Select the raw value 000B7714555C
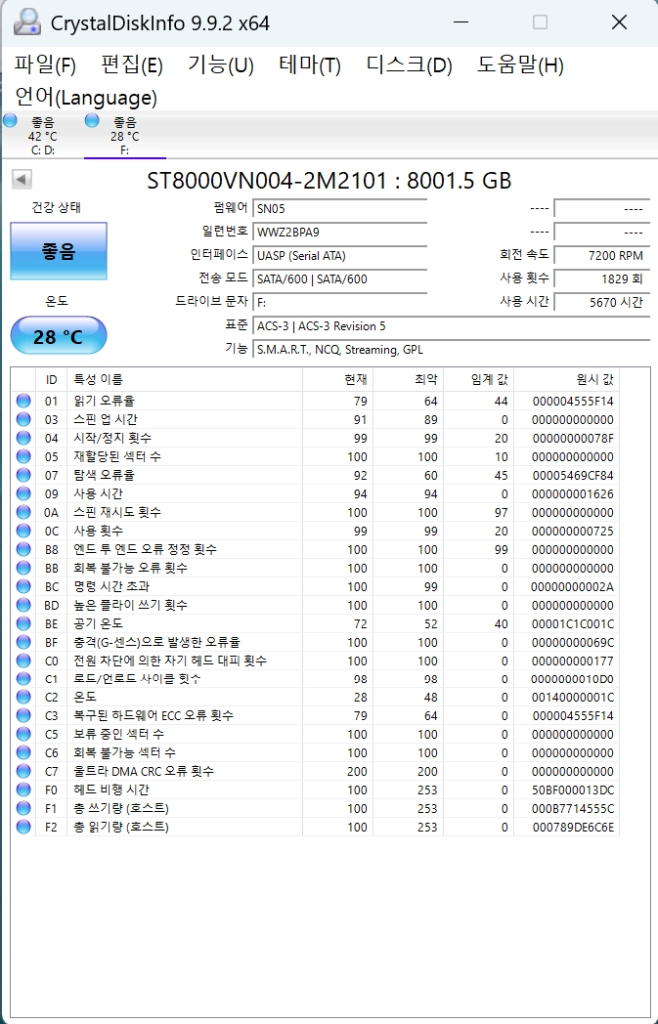This screenshot has width=658, height=1024. tap(573, 808)
